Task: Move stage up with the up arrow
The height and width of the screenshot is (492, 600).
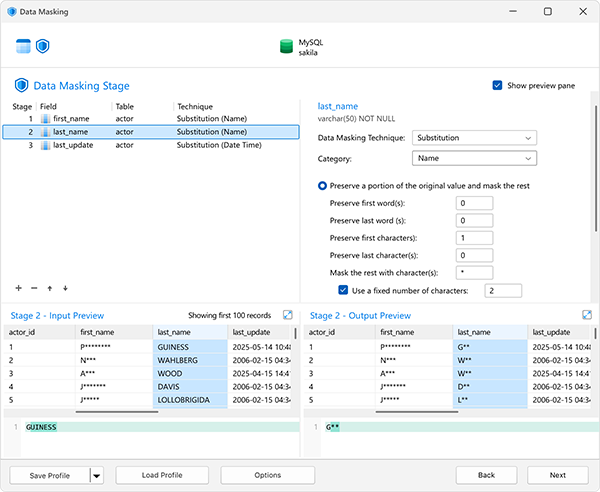Action: click(x=50, y=288)
